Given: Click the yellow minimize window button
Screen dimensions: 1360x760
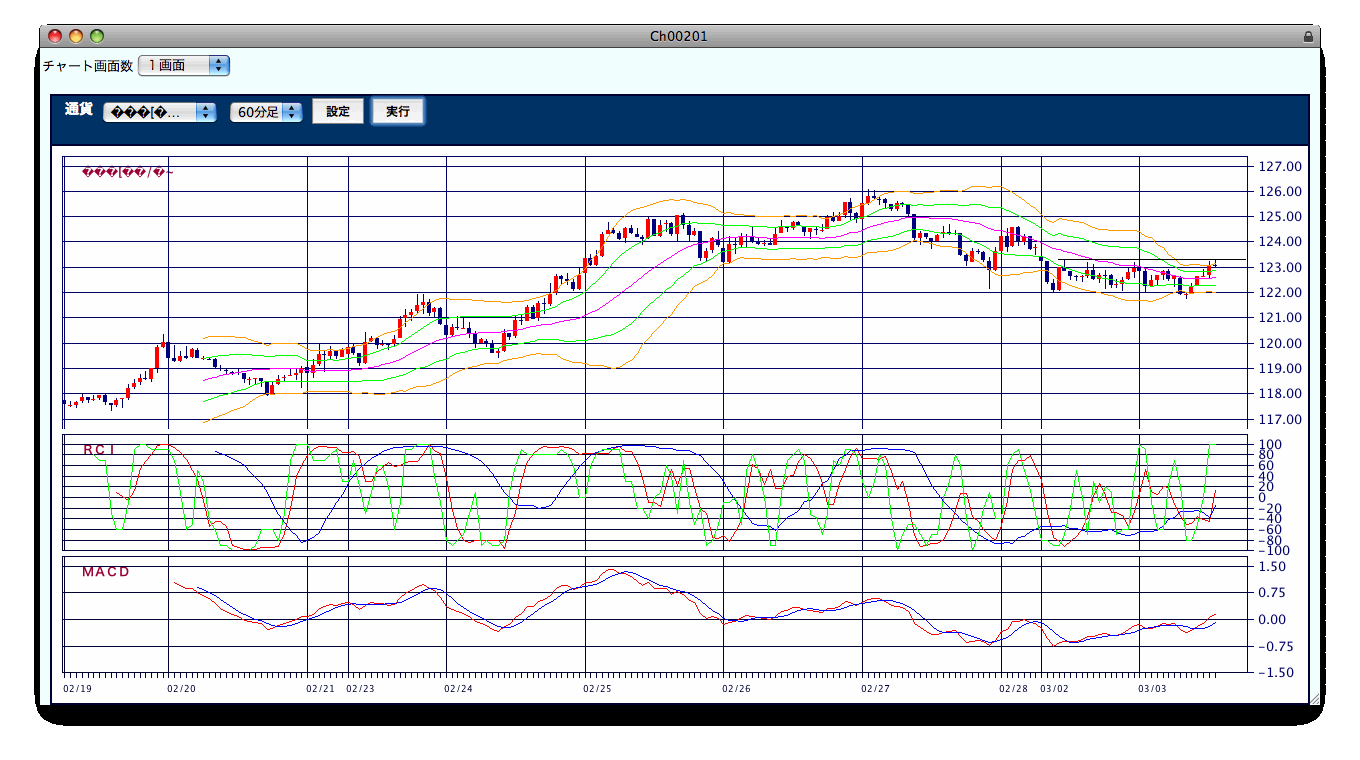Looking at the screenshot, I should coord(76,36).
